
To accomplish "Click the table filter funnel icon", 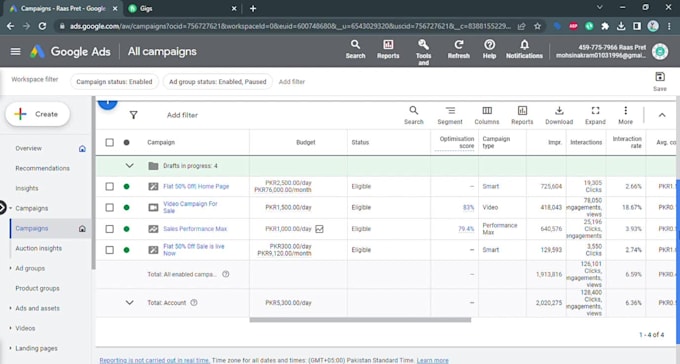I will tap(134, 115).
